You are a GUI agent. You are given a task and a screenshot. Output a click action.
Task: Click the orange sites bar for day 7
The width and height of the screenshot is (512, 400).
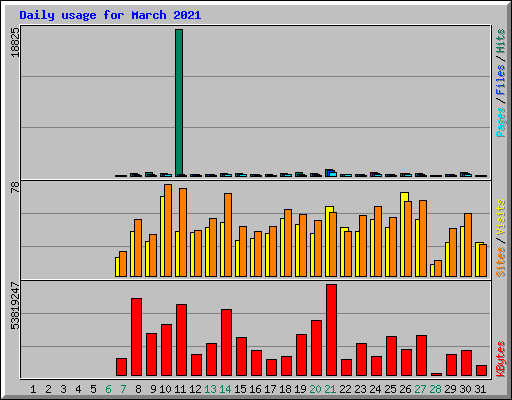tap(123, 264)
